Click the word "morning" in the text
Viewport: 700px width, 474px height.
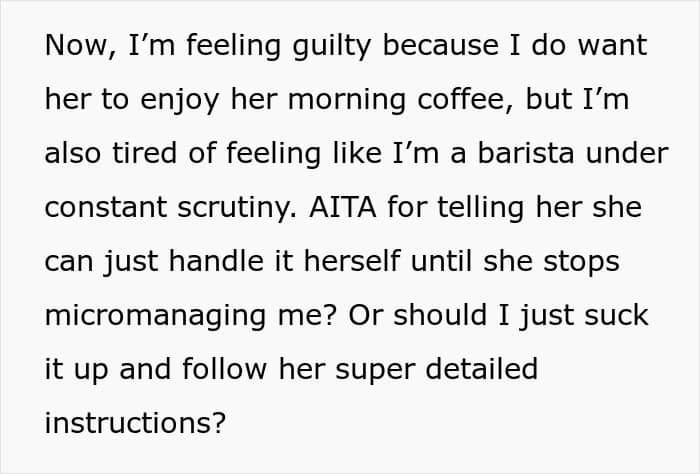tap(347, 100)
